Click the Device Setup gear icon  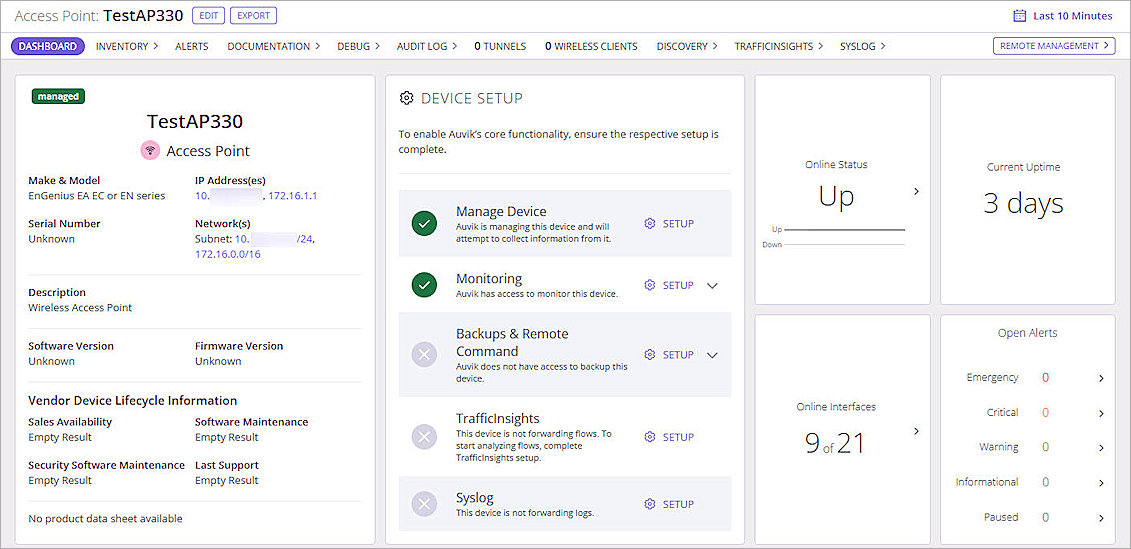pyautogui.click(x=406, y=98)
